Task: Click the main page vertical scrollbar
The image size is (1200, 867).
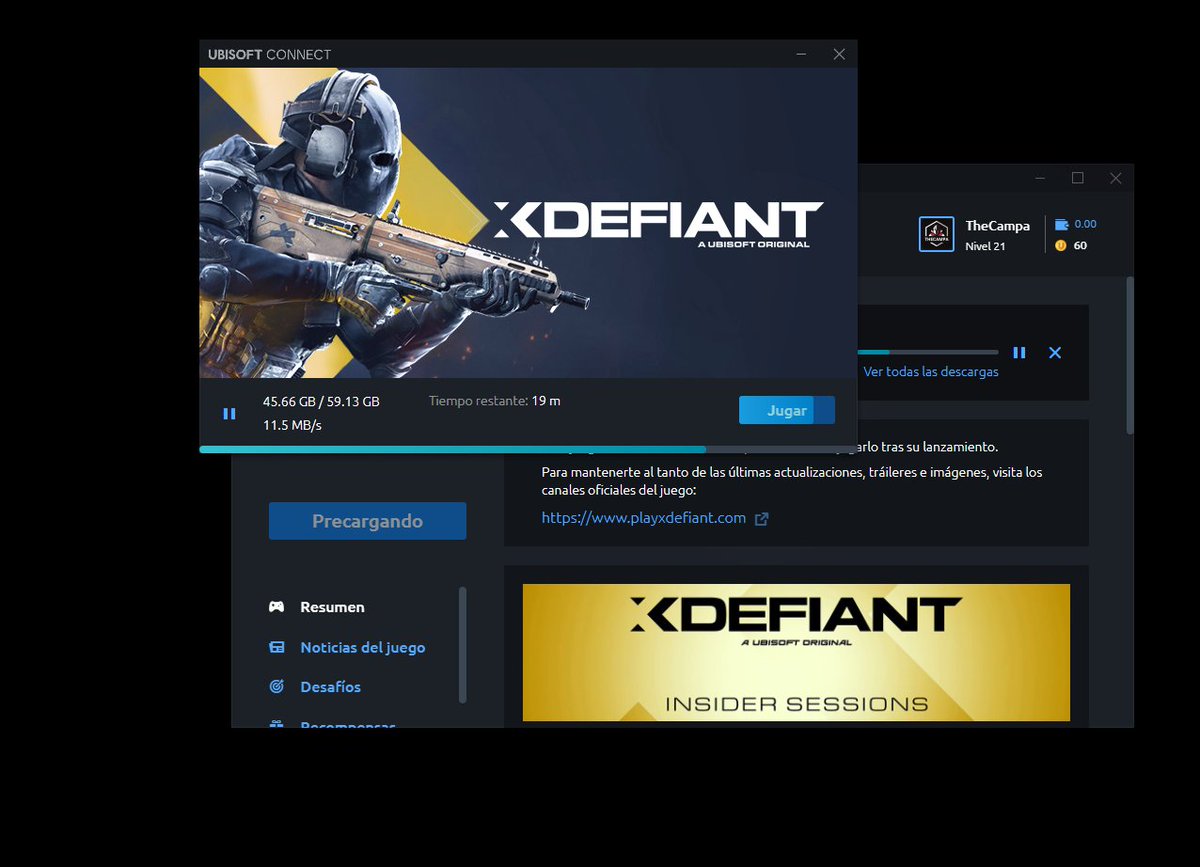Action: point(1130,355)
